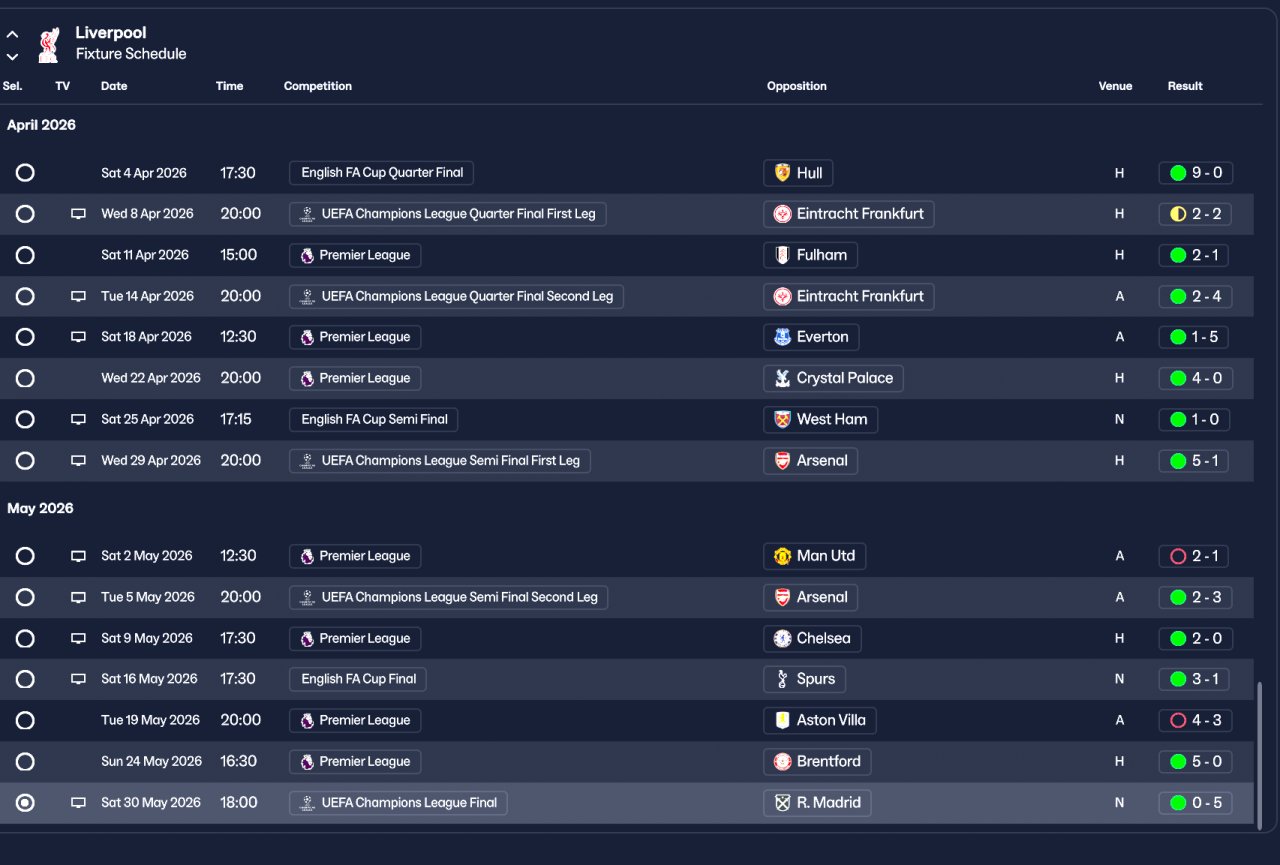The height and width of the screenshot is (865, 1280).
Task: View the 4 - 0 result against Crystal Palace
Action: (1196, 378)
